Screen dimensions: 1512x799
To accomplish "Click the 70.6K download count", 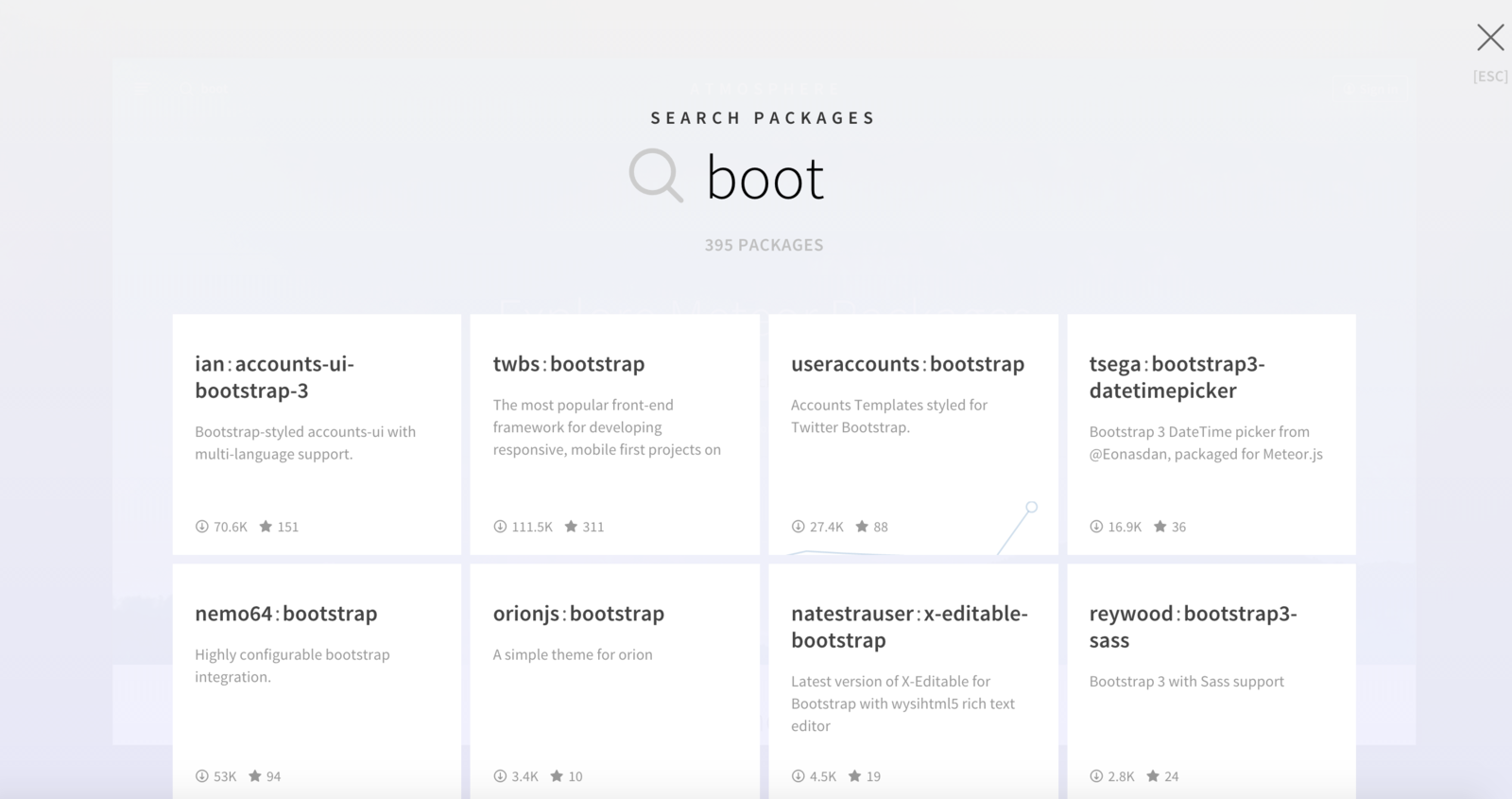I will 231,527.
